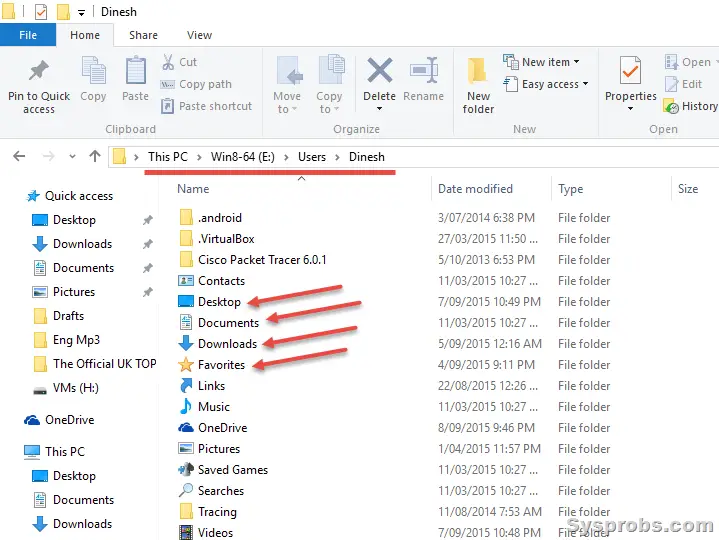Select the Music note folder icon
This screenshot has height=540, width=719.
pos(186,407)
